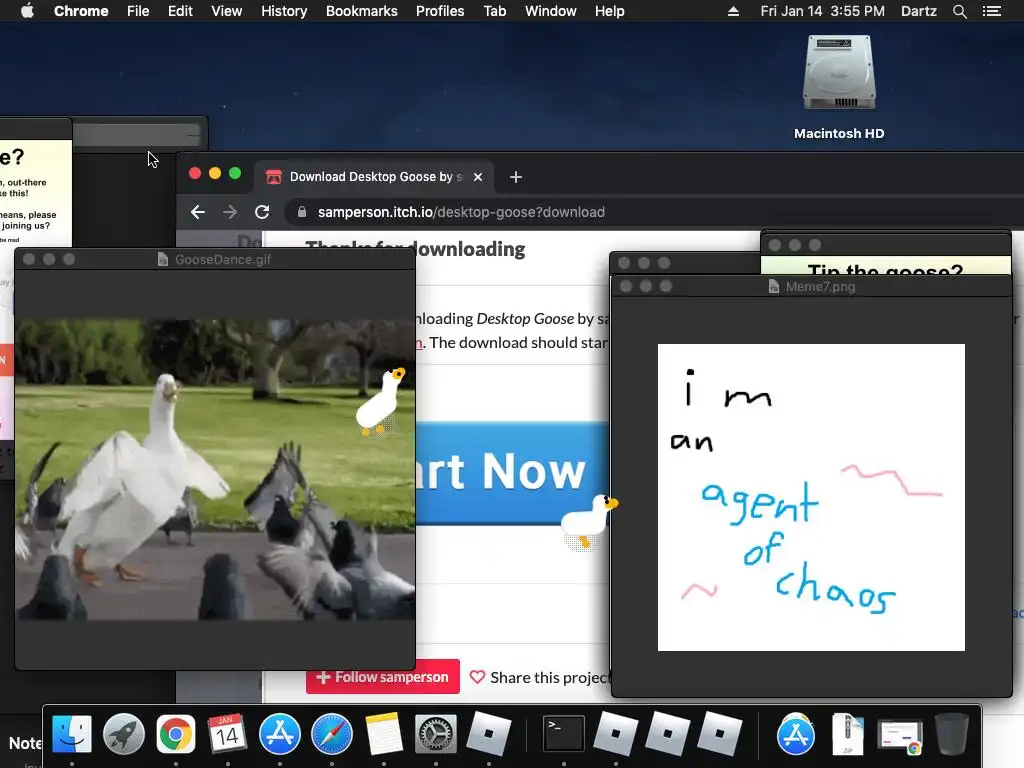Click the agent of chaos drawing
Image resolution: width=1024 pixels, height=768 pixels.
coord(811,497)
